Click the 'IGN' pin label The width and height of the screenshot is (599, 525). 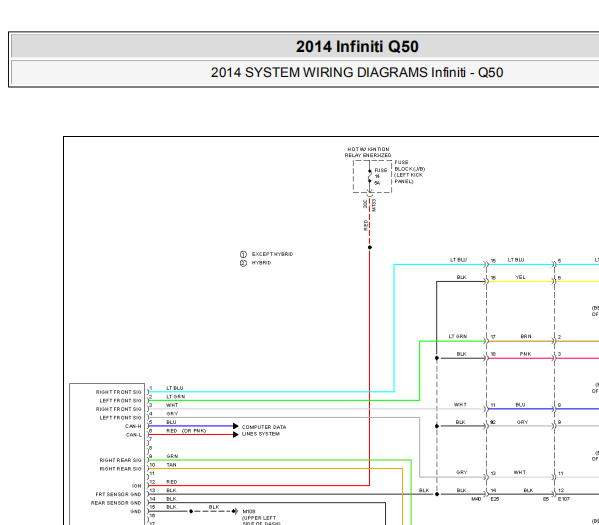coord(137,486)
